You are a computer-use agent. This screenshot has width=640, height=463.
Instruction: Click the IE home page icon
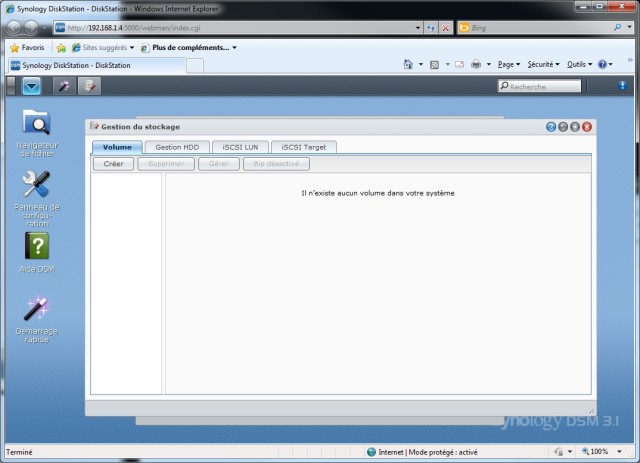tap(408, 64)
